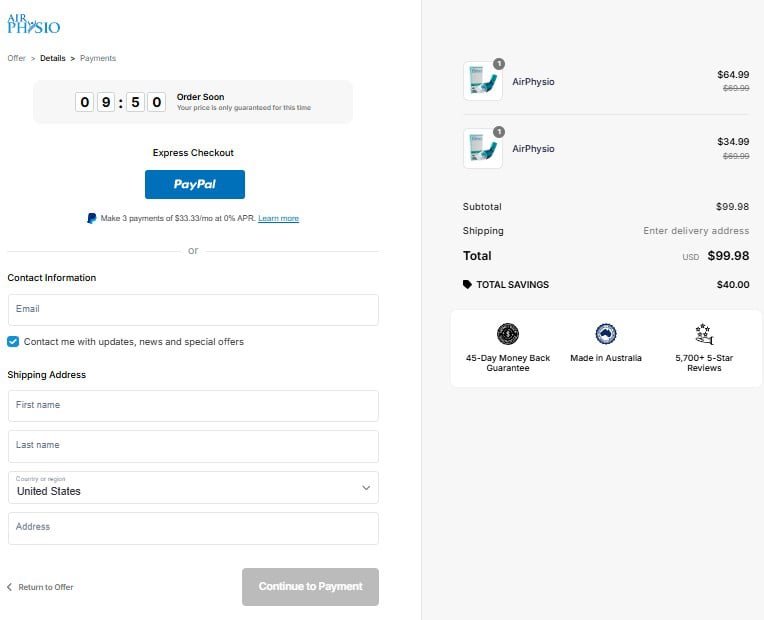The image size is (764, 620).
Task: Go to the Offer breadcrumb
Action: pyautogui.click(x=17, y=58)
